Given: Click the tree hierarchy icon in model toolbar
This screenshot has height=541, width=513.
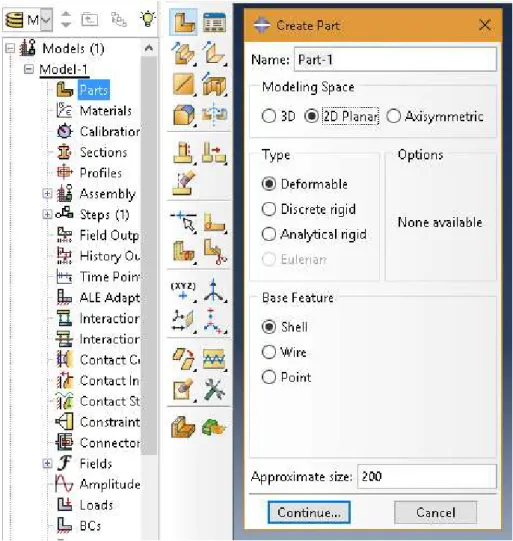Looking at the screenshot, I should coord(119,19).
